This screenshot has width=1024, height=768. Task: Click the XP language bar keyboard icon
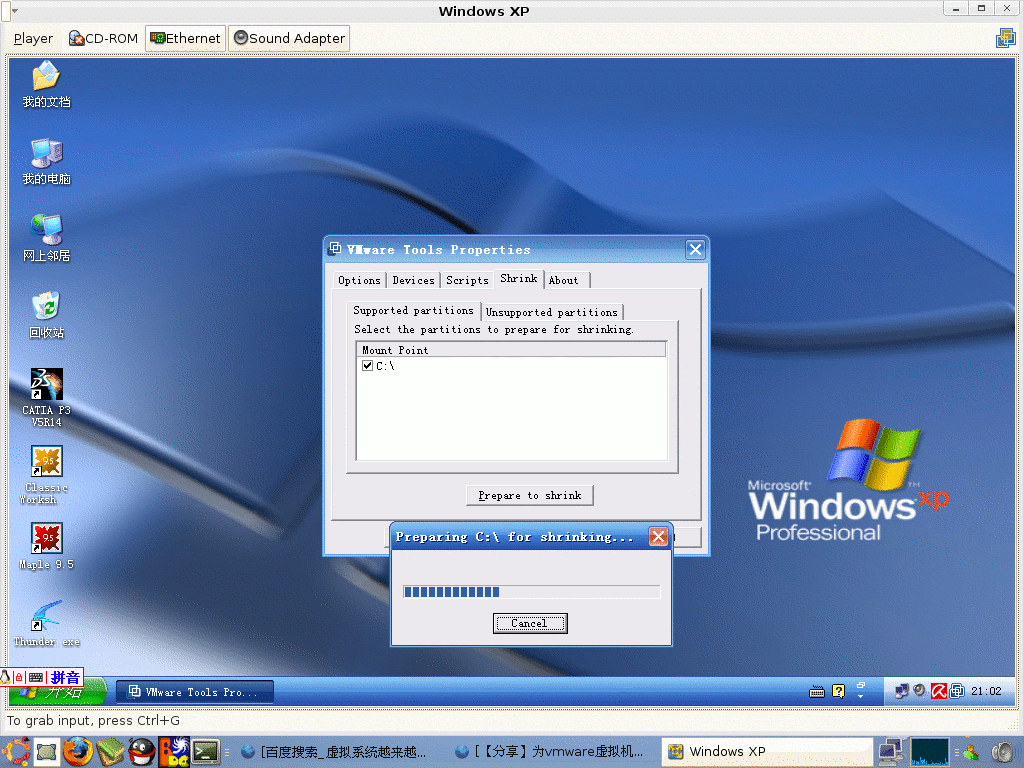tap(816, 692)
